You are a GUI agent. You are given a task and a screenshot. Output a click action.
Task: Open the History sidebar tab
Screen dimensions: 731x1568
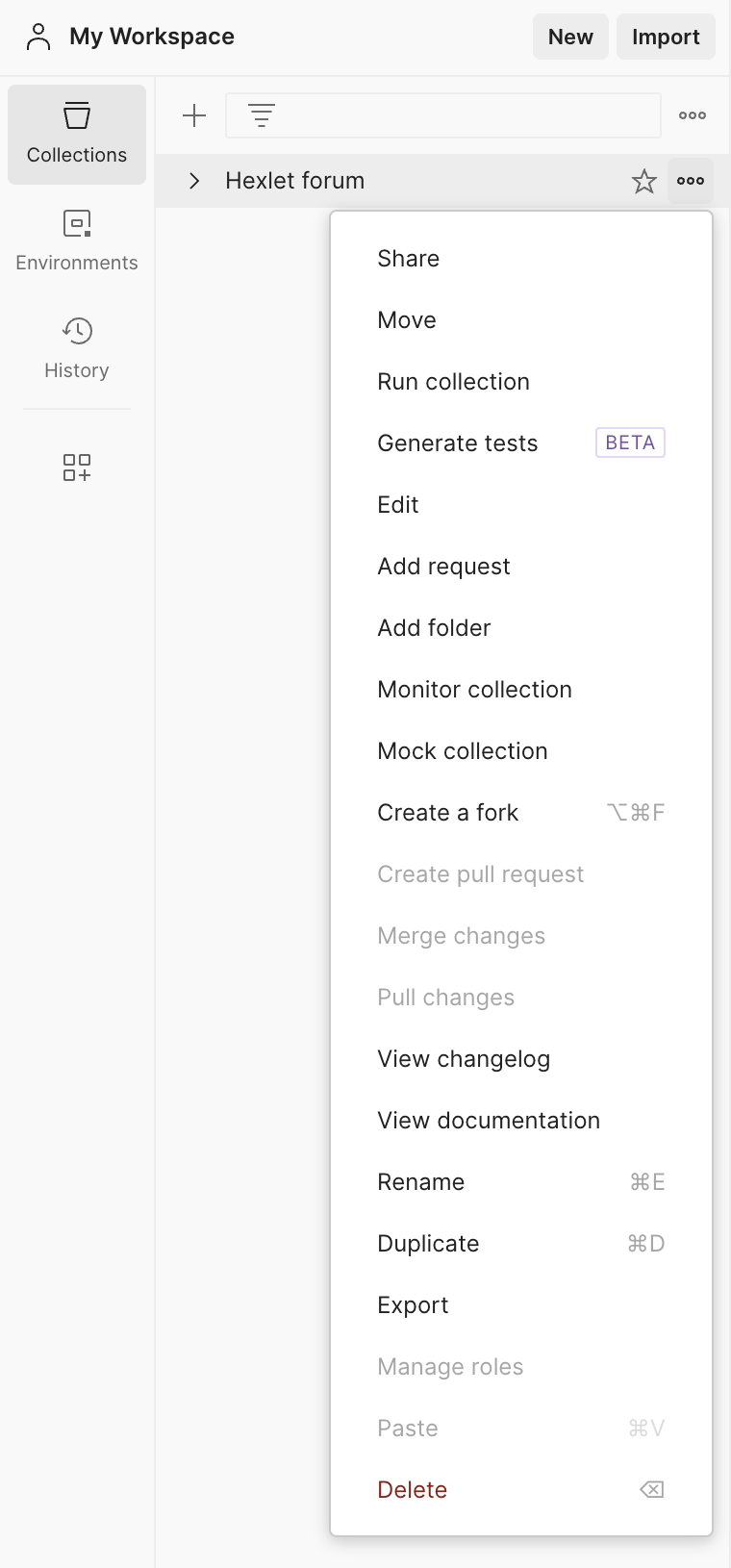(x=77, y=349)
